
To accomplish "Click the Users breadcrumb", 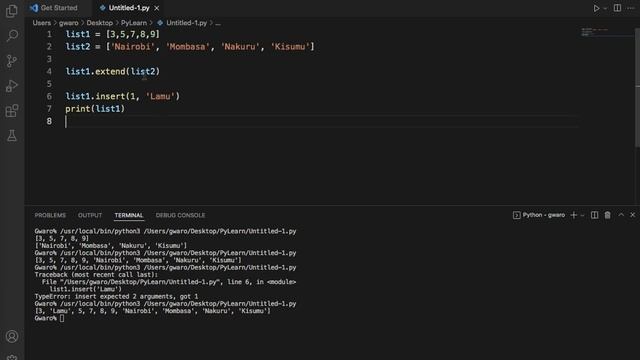I will click(x=42, y=23).
